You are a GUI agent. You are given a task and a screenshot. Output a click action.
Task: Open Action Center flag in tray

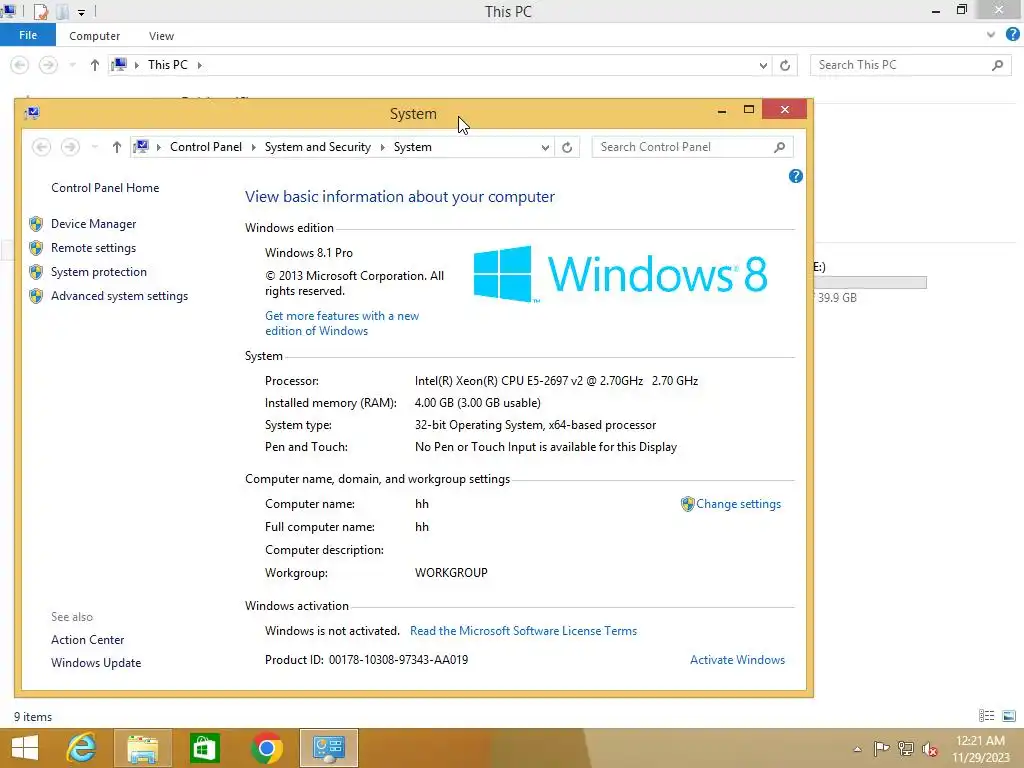tap(881, 748)
